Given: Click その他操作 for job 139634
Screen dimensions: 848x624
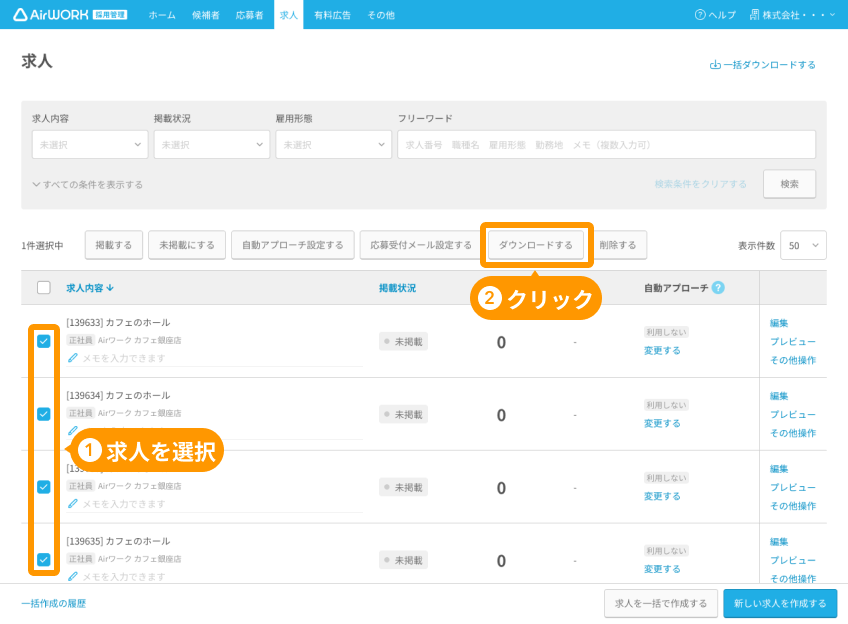Looking at the screenshot, I should click(793, 433).
